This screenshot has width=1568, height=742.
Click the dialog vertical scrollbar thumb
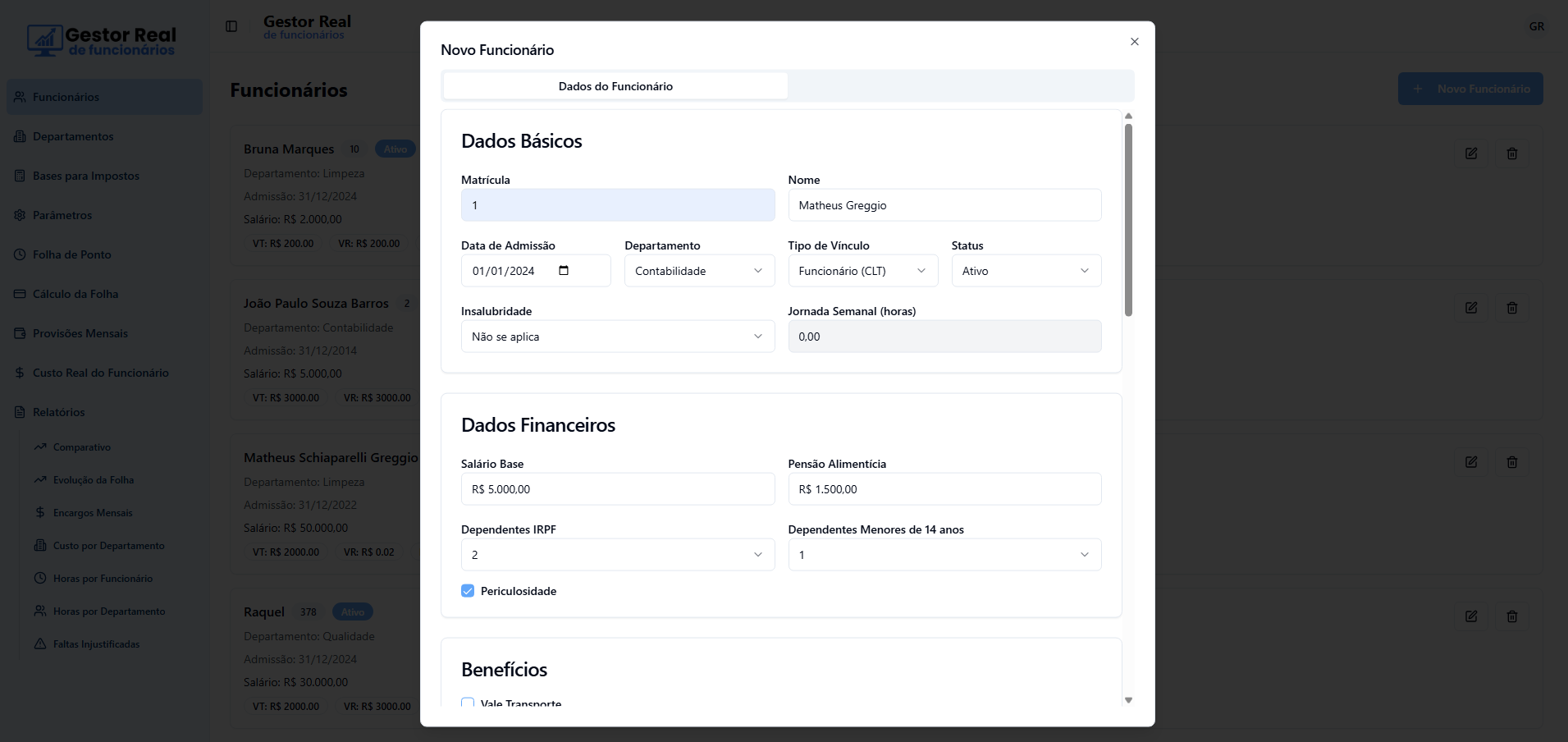coord(1128,220)
